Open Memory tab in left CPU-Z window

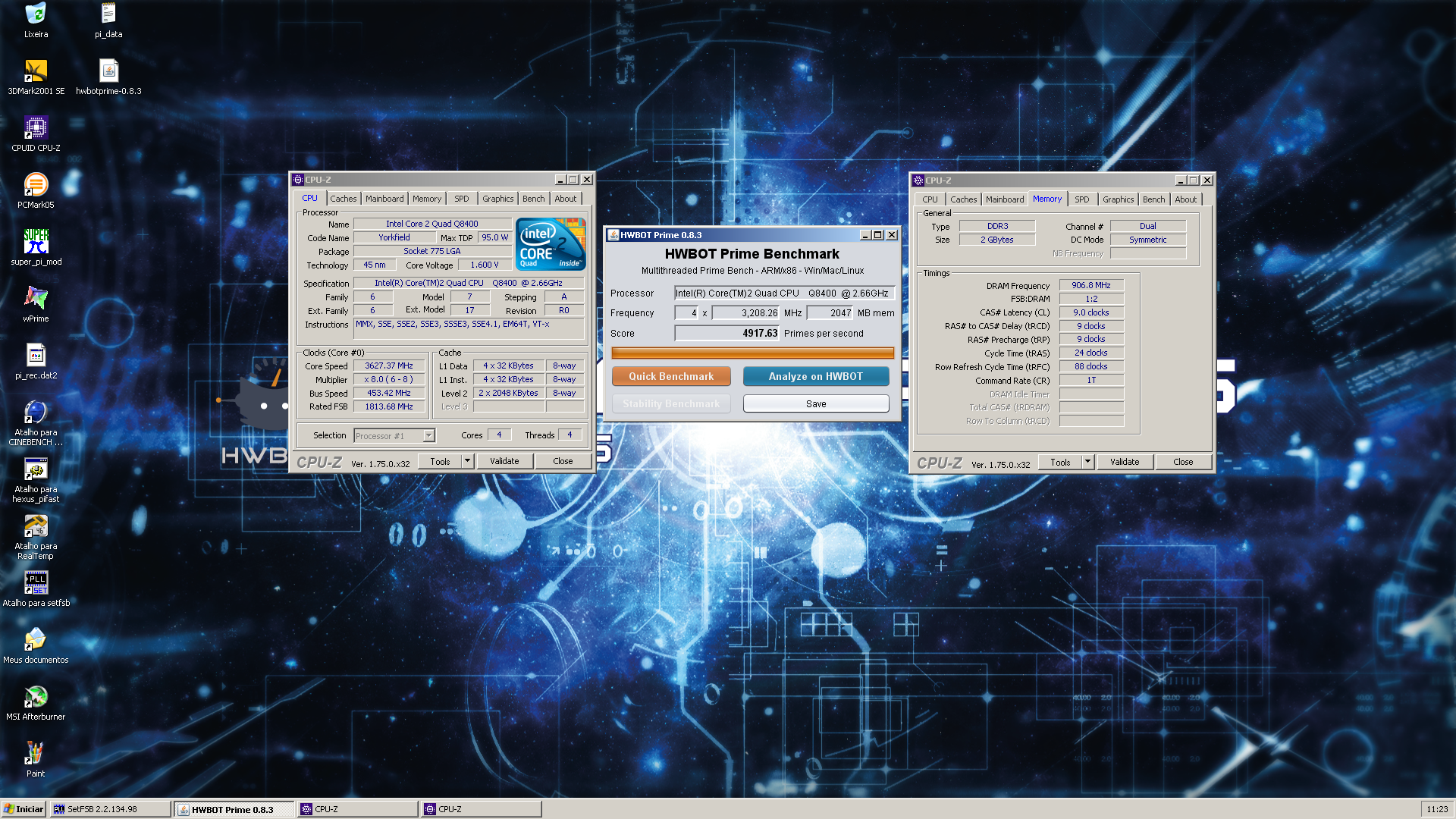427,199
